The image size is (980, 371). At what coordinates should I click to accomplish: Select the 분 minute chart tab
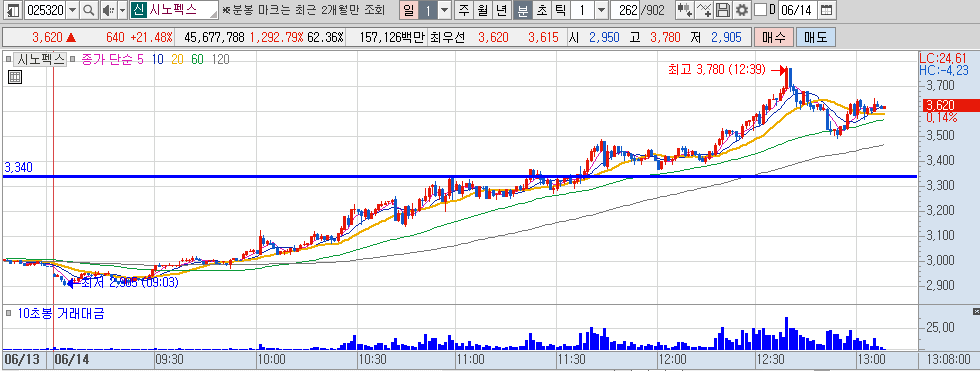point(523,10)
